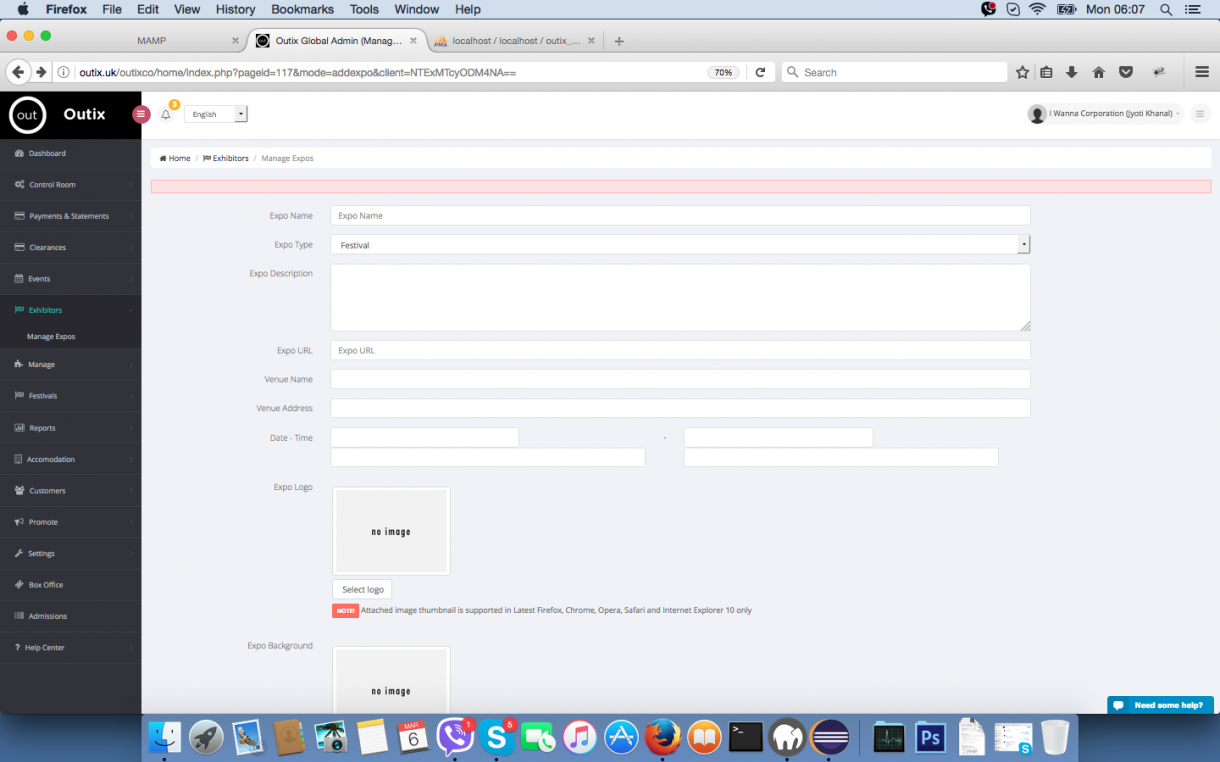Viewport: 1220px width, 762px height.
Task: Open Viber from the Dock
Action: [455, 738]
